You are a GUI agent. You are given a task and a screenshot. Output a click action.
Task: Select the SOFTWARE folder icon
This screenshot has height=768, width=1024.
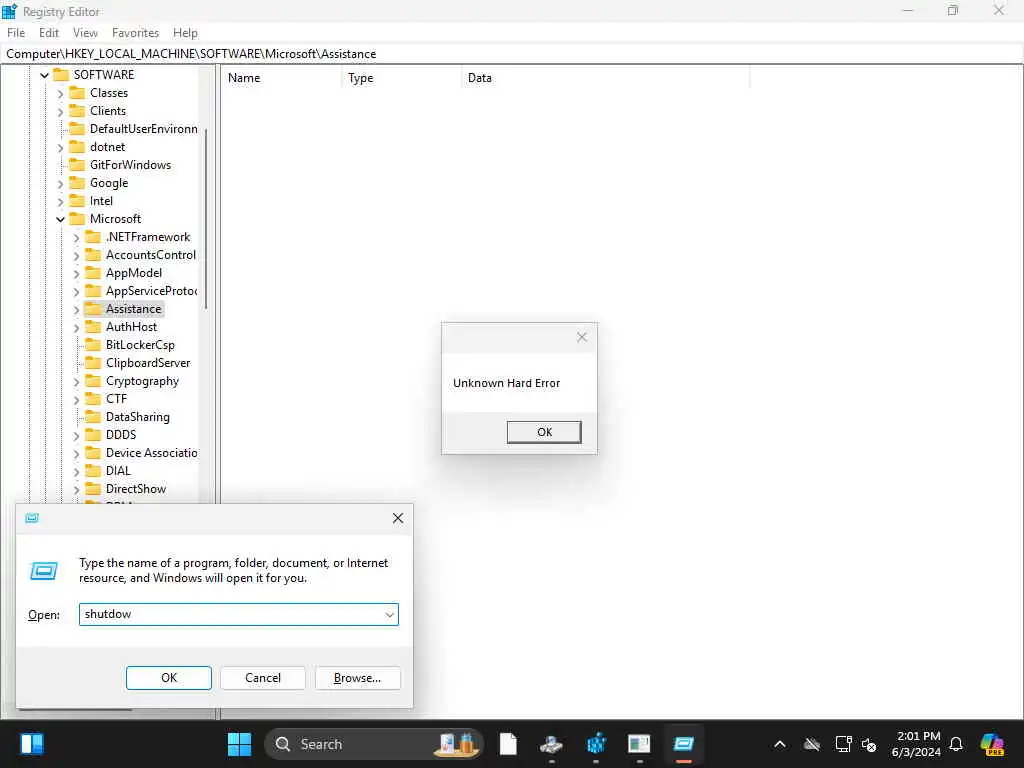tap(61, 74)
